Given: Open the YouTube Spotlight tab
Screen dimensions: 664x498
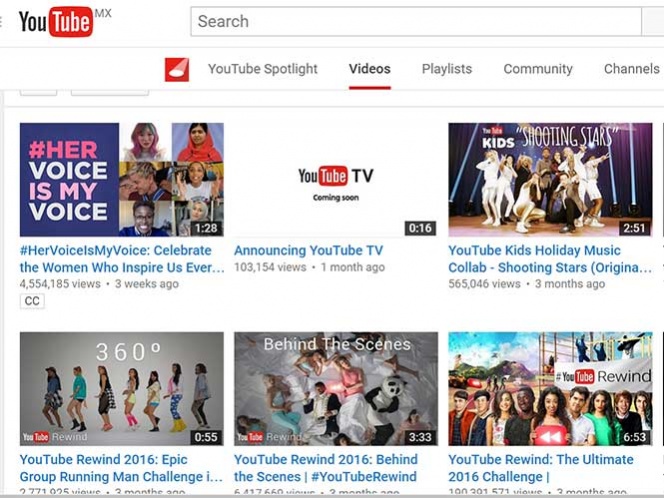Looking at the screenshot, I should click(x=263, y=69).
